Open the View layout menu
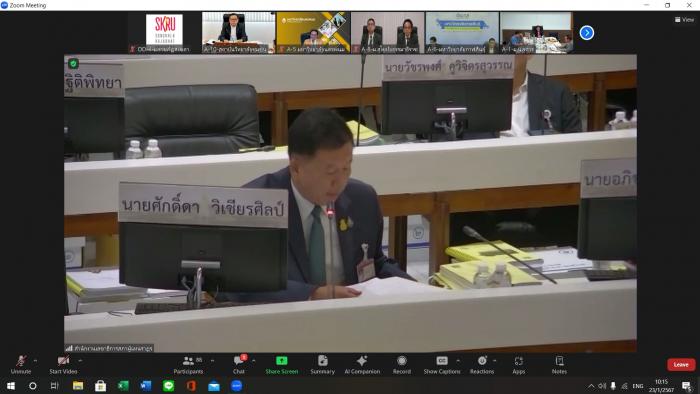The height and width of the screenshot is (394, 700). (684, 20)
